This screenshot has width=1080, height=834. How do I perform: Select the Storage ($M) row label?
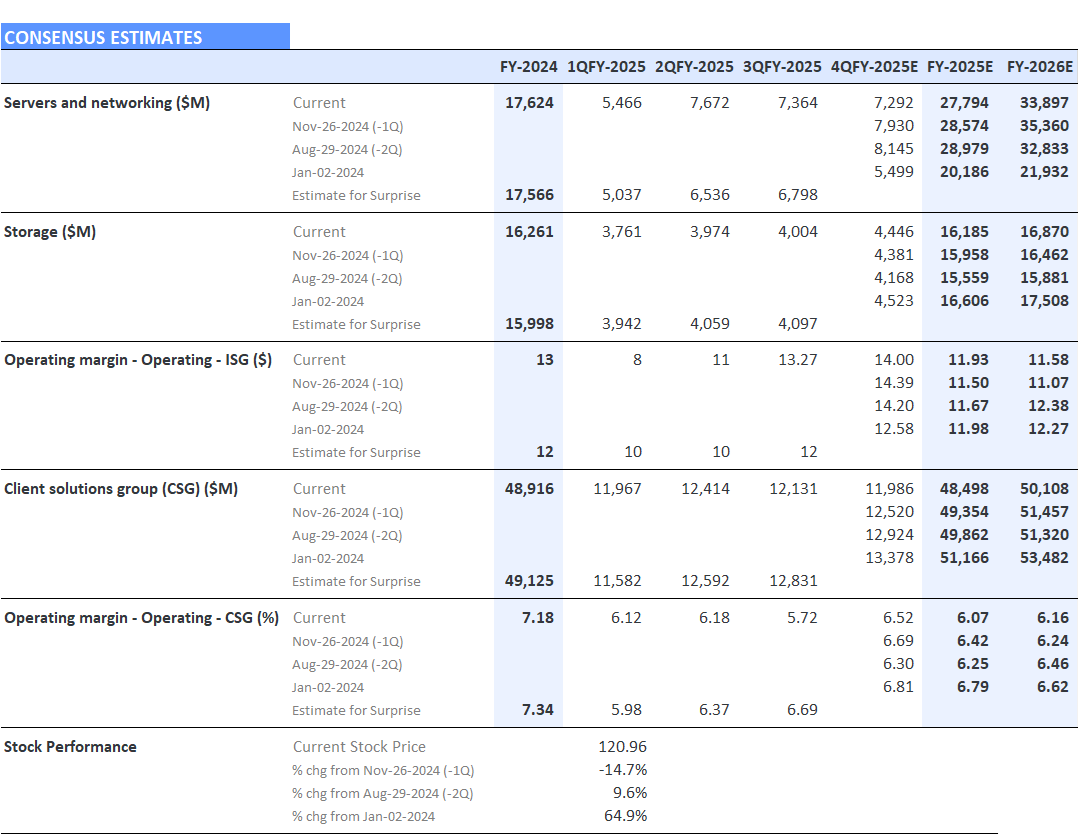50,232
